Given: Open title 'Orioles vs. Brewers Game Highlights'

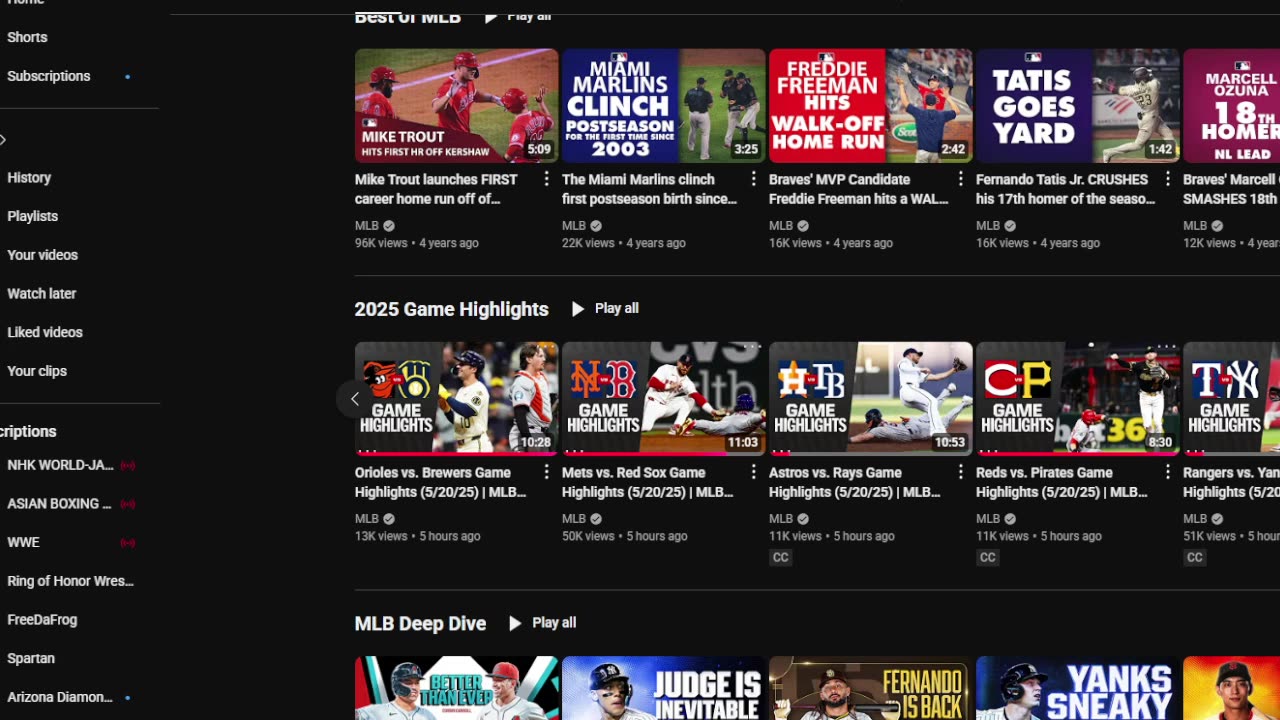Looking at the screenshot, I should coord(440,482).
